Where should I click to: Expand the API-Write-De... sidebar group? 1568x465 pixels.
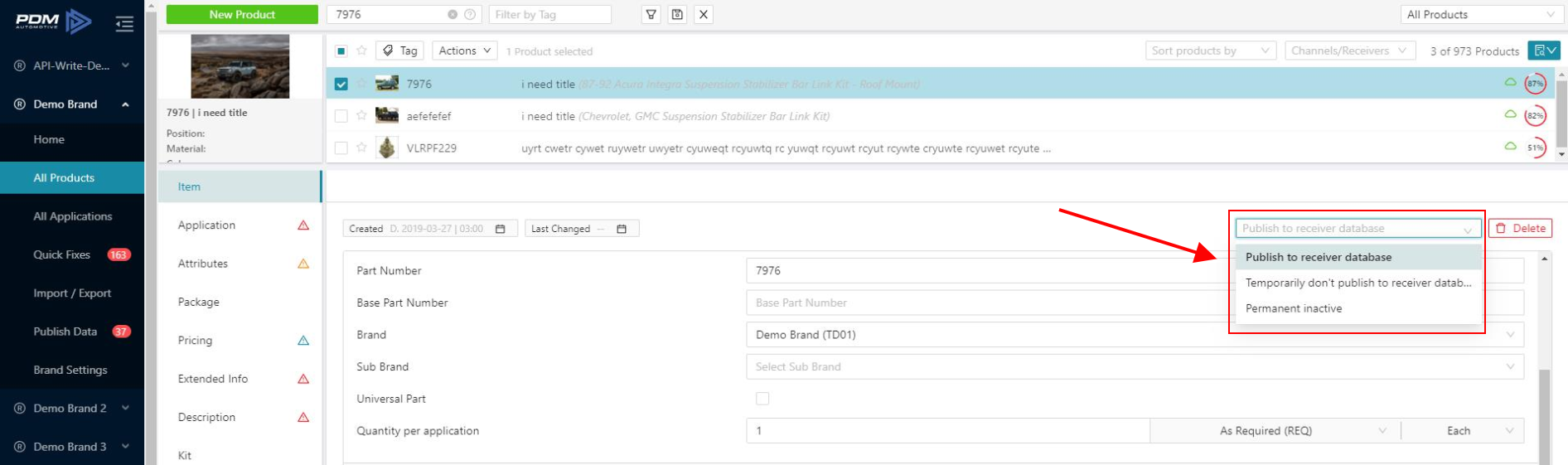pos(71,65)
